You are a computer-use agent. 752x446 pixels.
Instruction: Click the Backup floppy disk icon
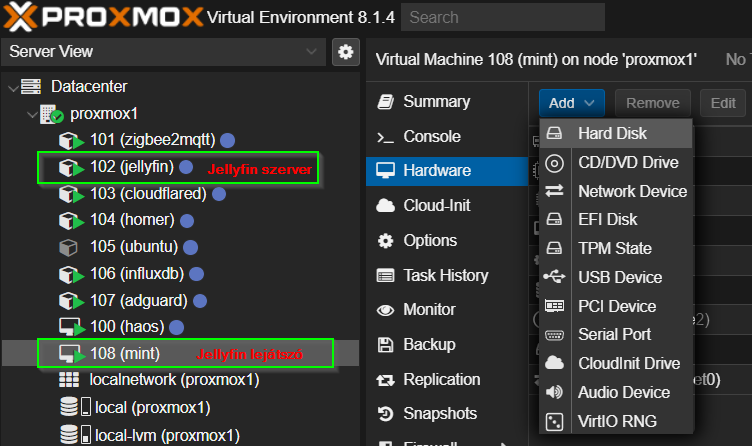386,345
